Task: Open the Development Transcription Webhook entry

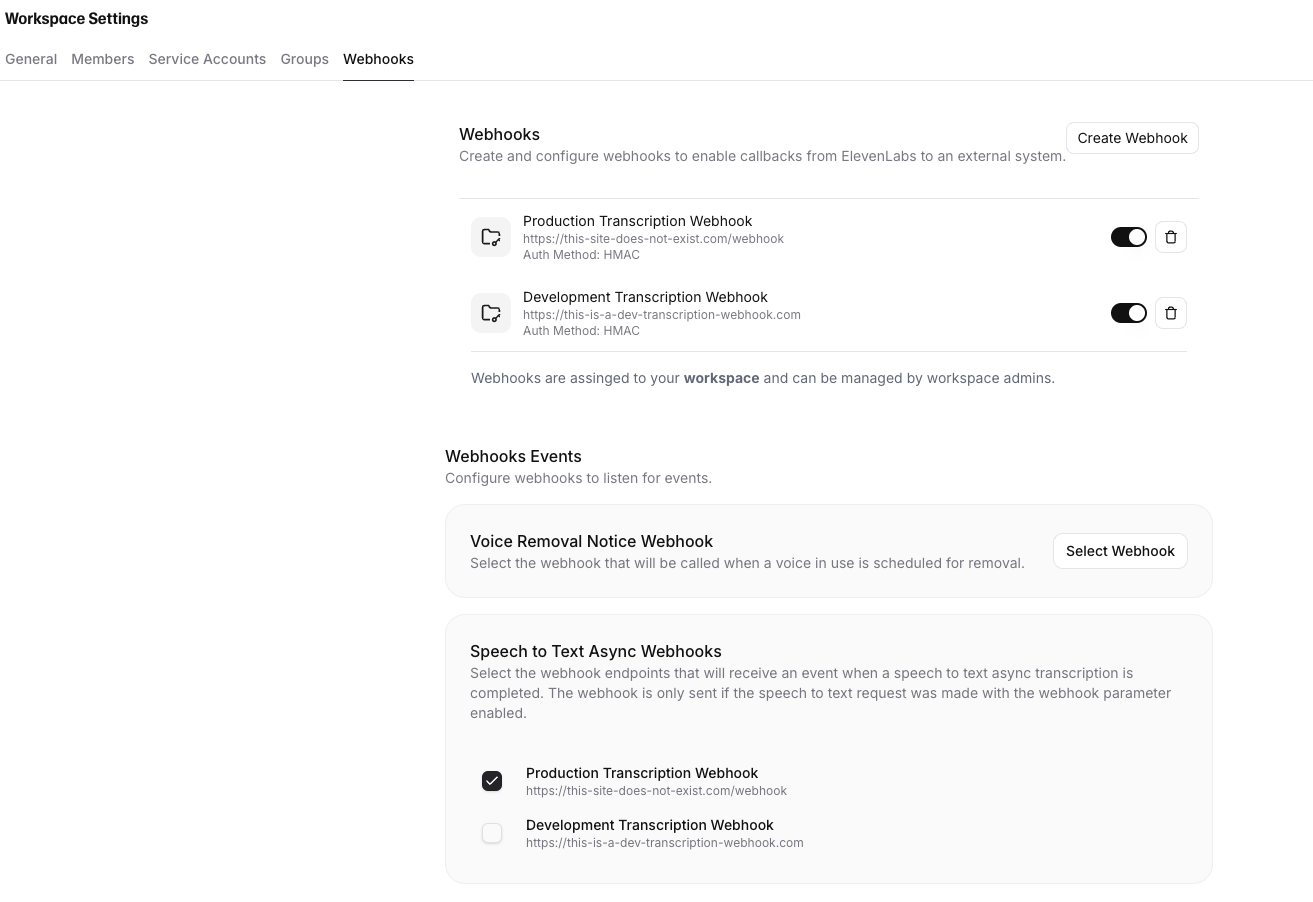Action: coord(645,297)
